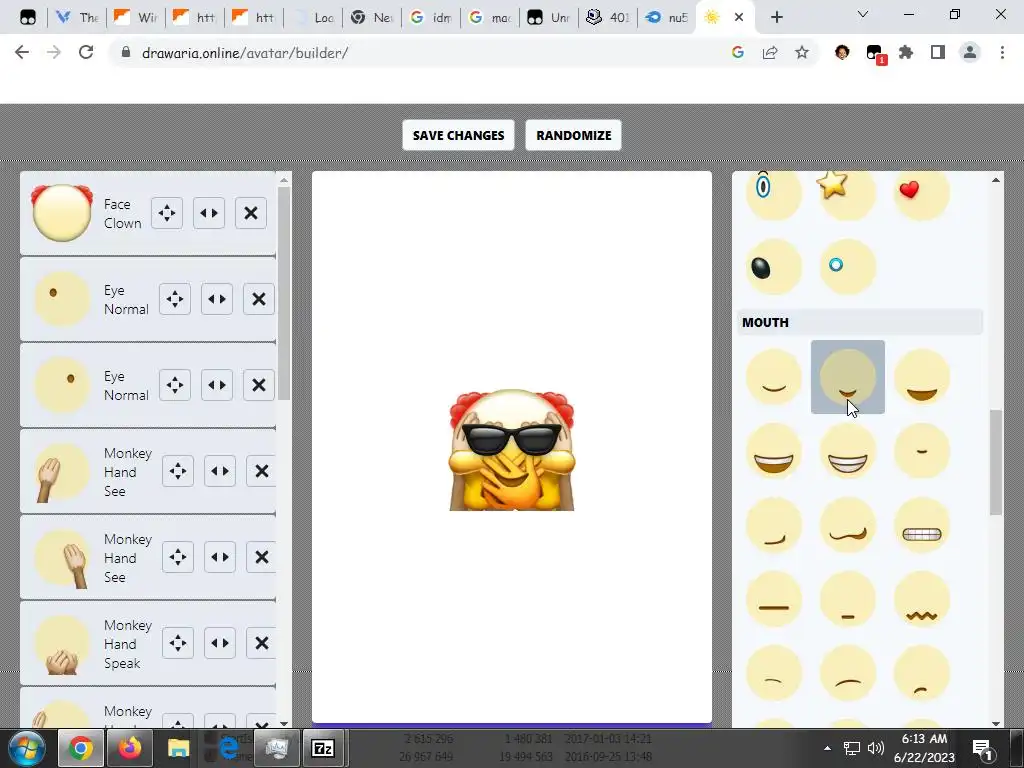Screen dimensions: 1024x768
Task: Open Firefox from the taskbar
Action: click(x=130, y=748)
